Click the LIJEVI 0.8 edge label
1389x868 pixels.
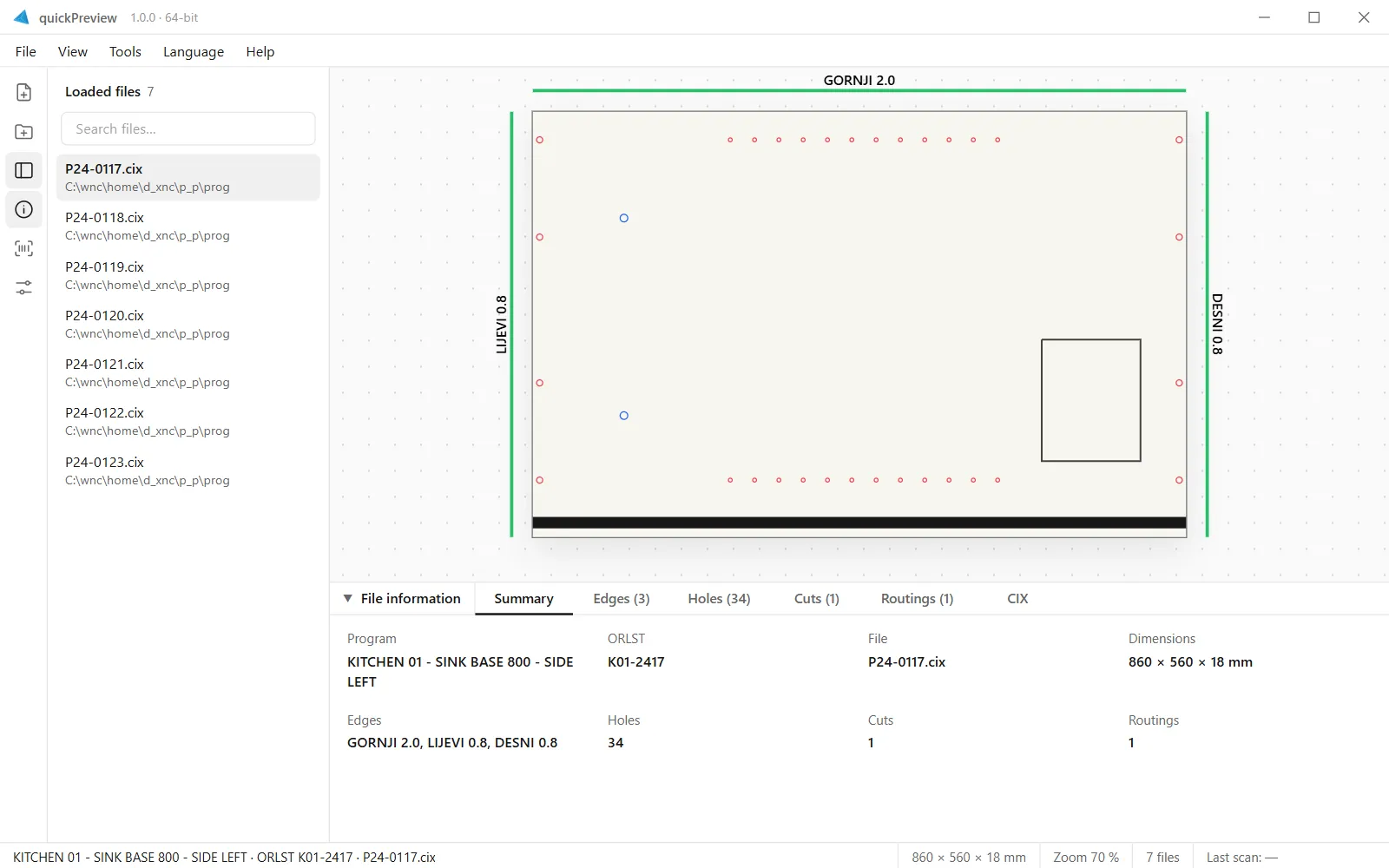501,324
